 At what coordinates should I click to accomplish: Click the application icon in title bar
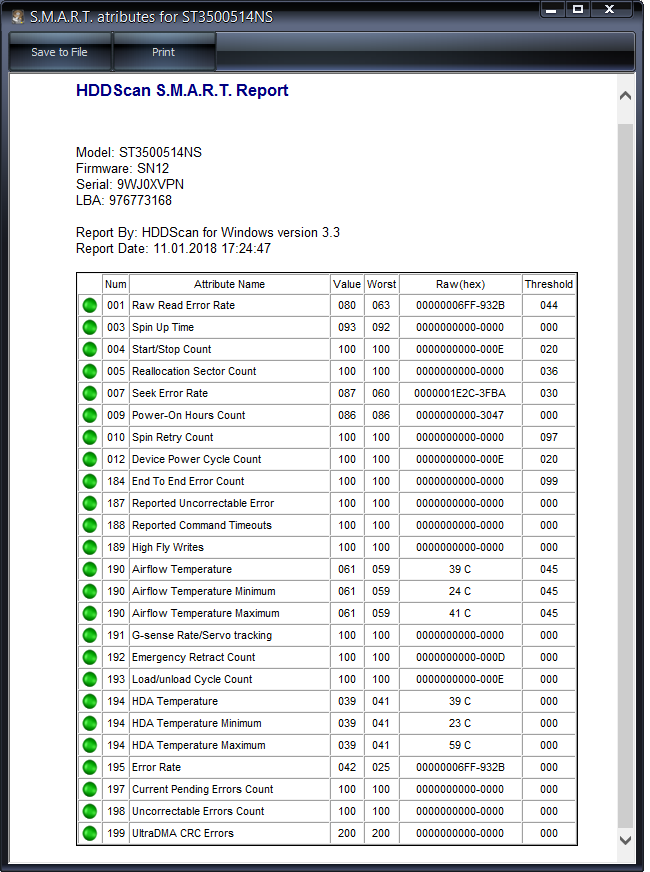click(x=17, y=17)
